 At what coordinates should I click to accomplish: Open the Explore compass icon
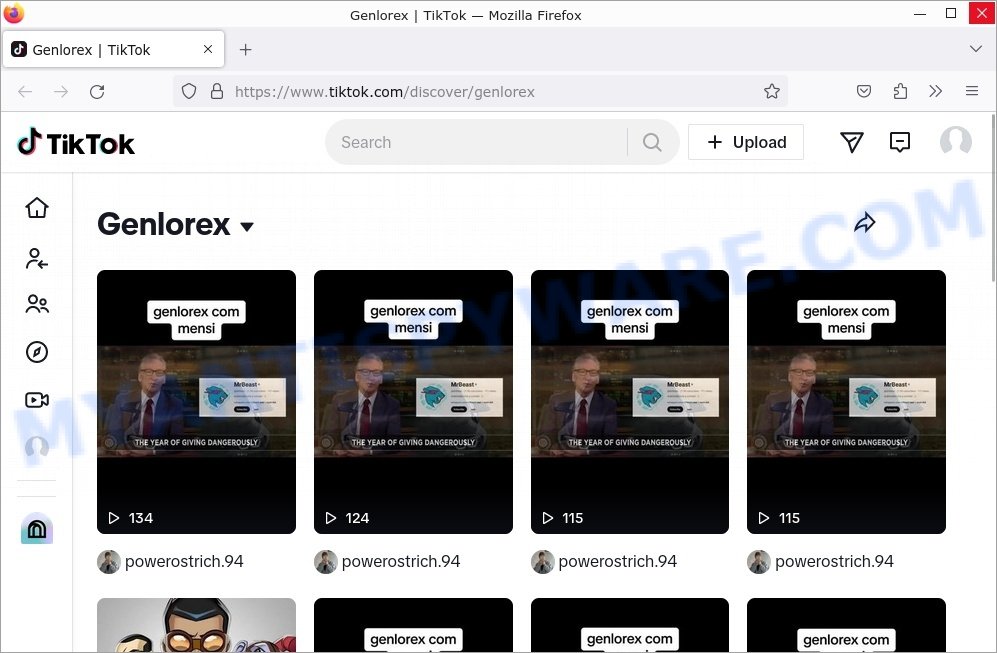(x=37, y=352)
